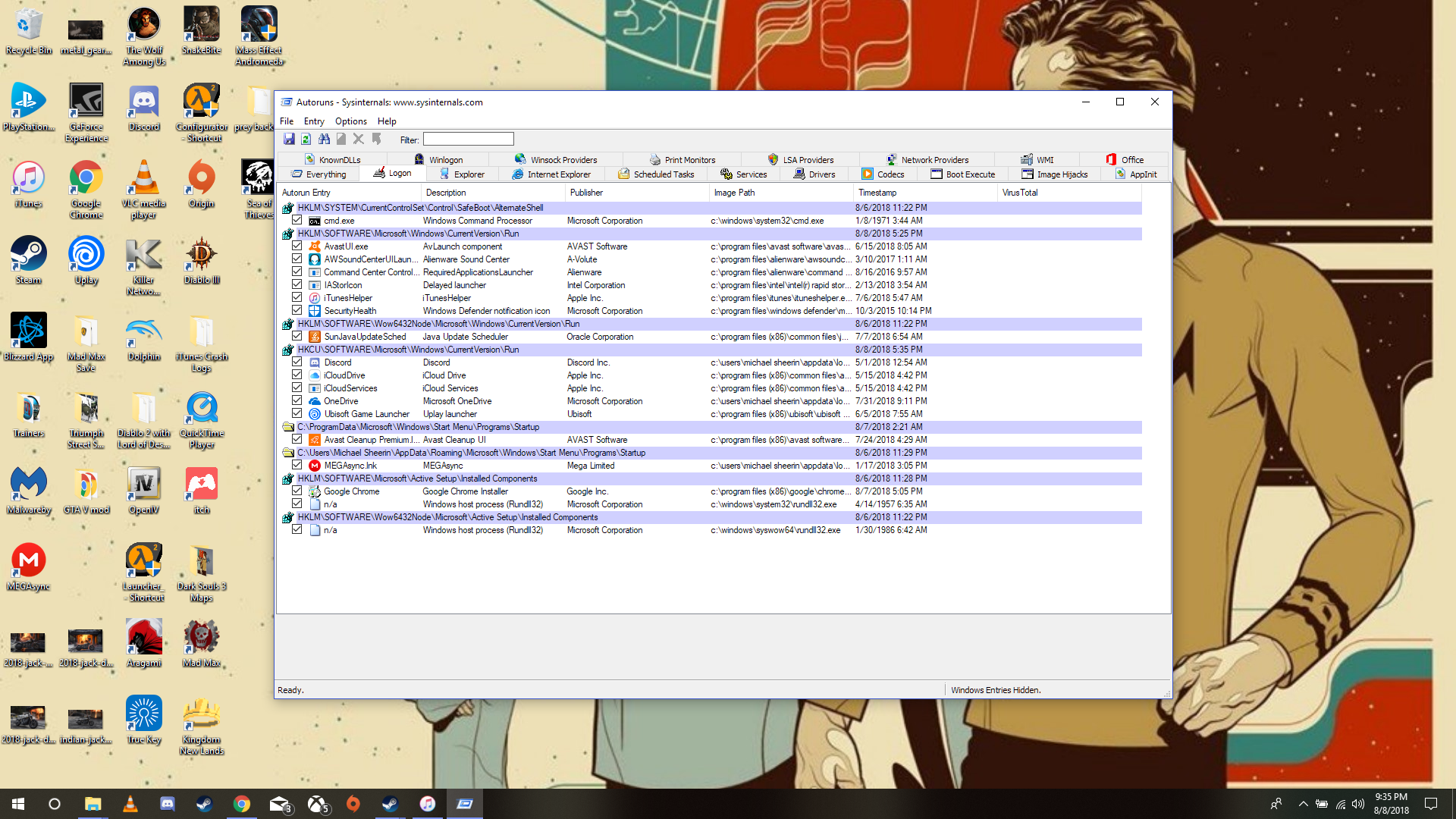This screenshot has width=1456, height=819.
Task: Uncheck the Avast Cleanup Premium entry
Action: pos(297,439)
